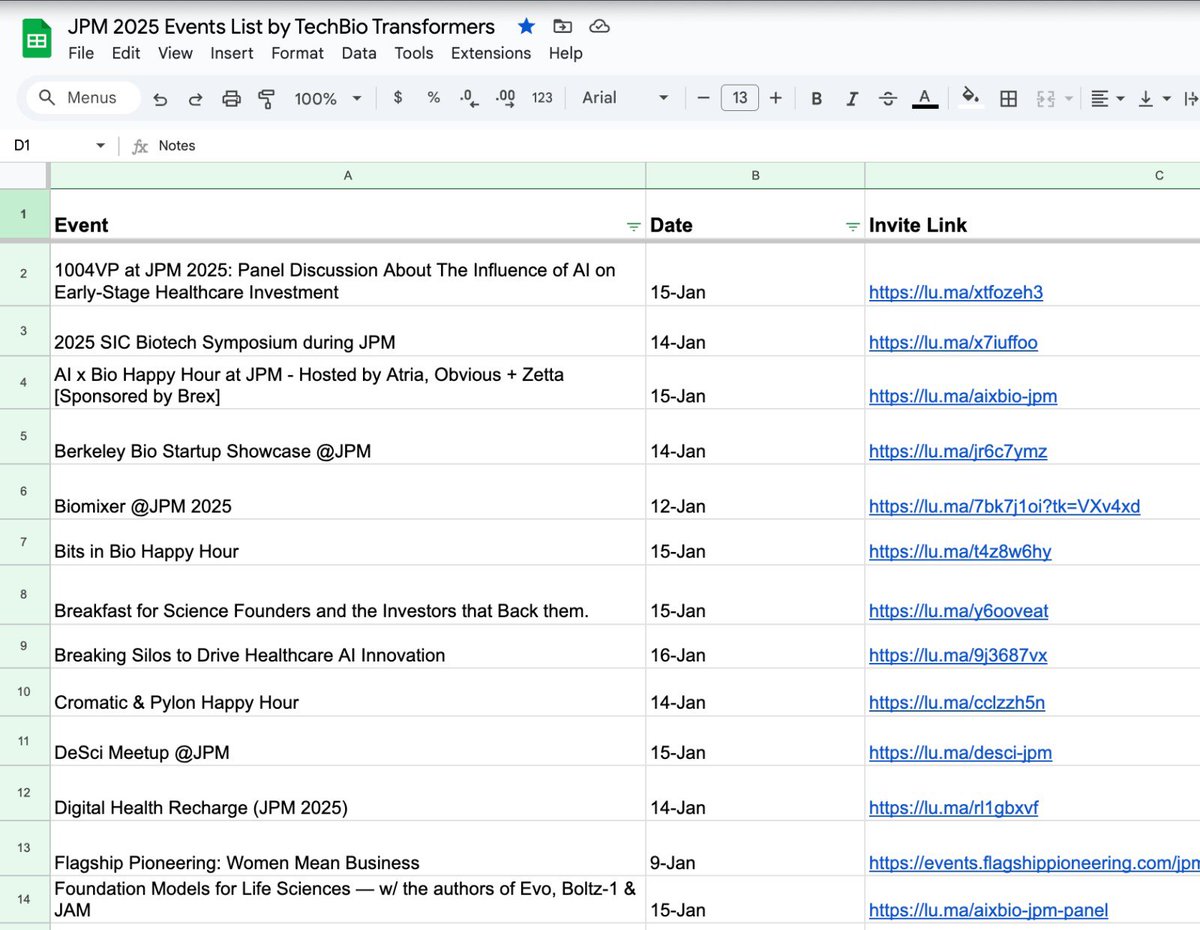Click the font size field showing 13

click(x=740, y=98)
